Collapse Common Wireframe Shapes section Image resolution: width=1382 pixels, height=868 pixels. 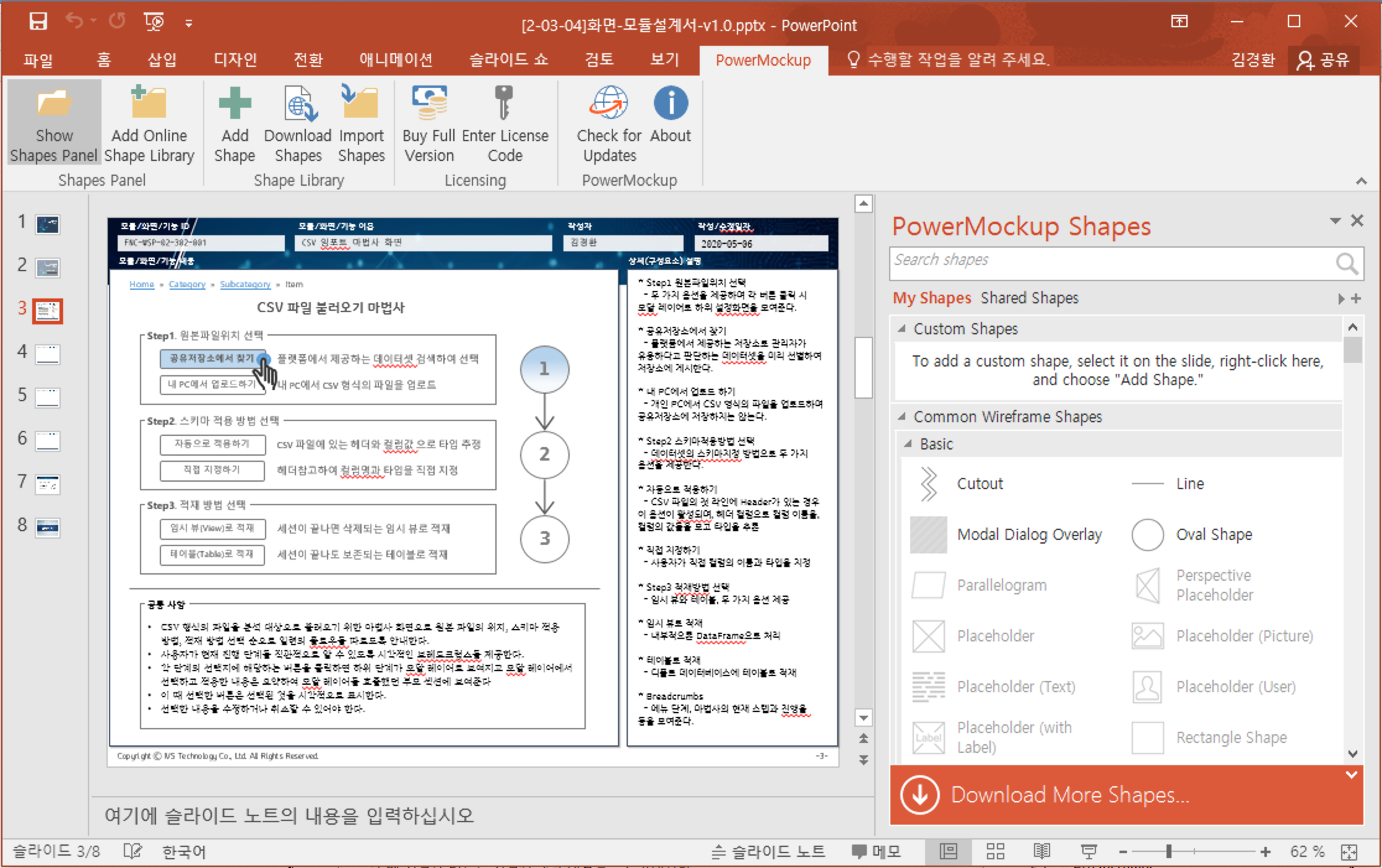click(x=902, y=417)
